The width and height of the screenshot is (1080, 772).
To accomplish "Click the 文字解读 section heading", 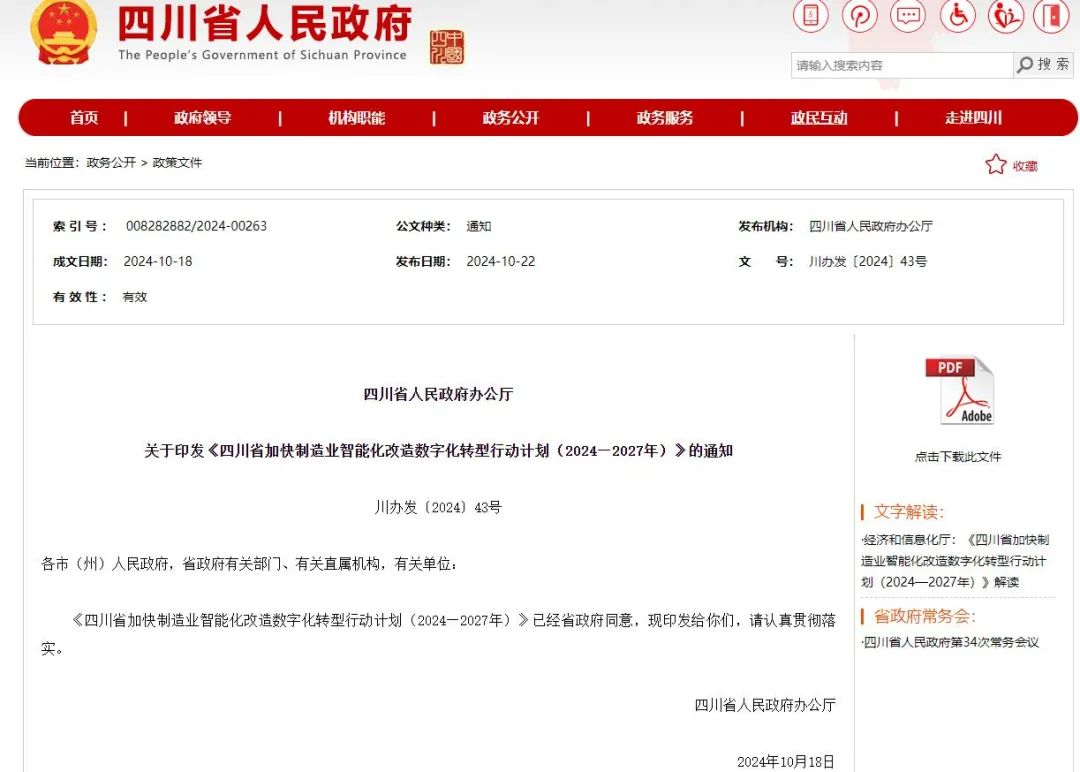I will 908,512.
